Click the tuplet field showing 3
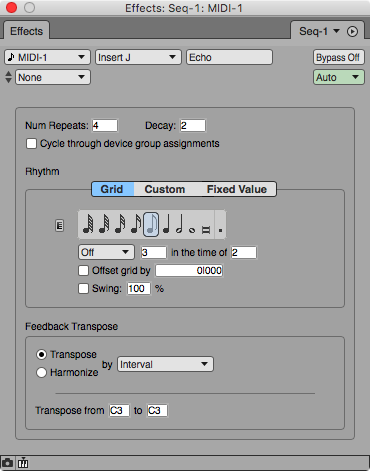 pos(153,252)
